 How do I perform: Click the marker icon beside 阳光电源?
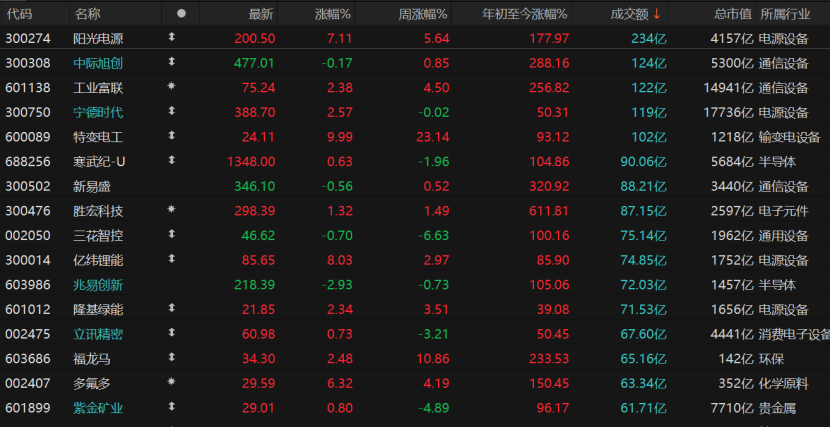pos(171,38)
